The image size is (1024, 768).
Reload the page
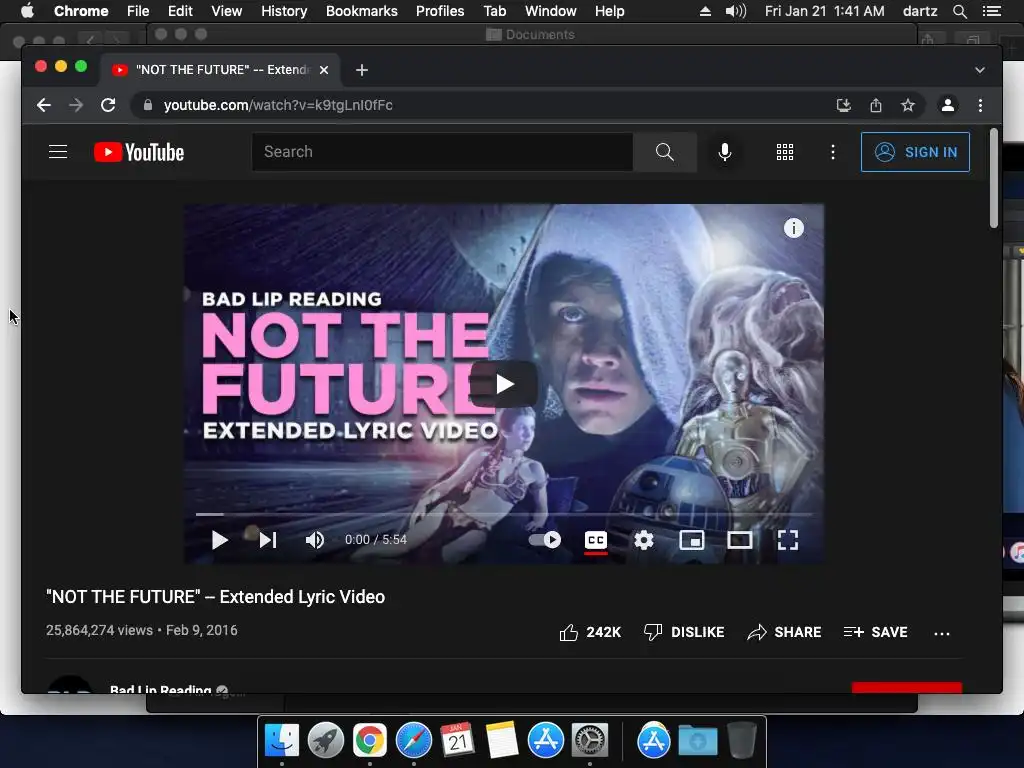coord(108,105)
